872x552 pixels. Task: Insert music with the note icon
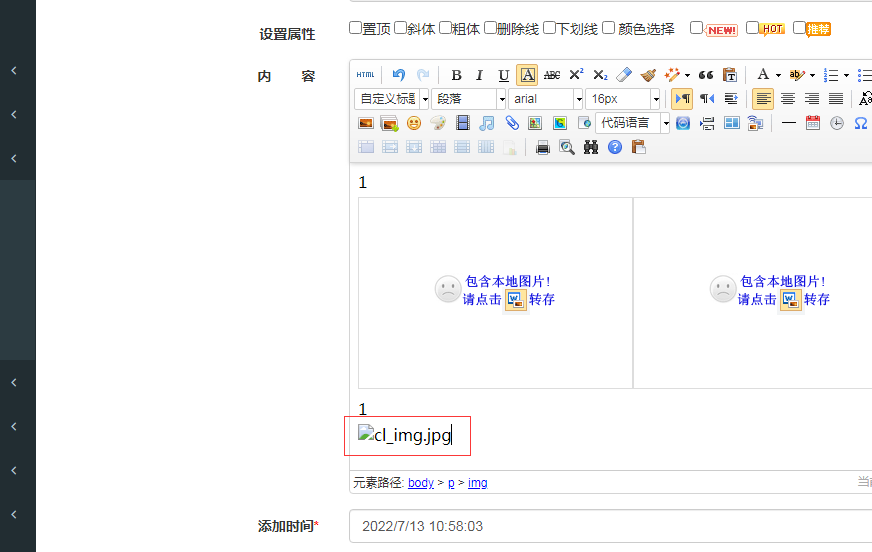tap(487, 123)
